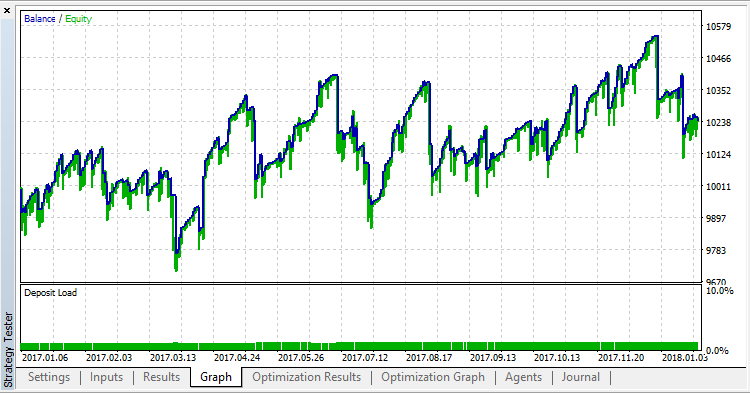Click the 2017.02.03 date label

click(x=109, y=358)
